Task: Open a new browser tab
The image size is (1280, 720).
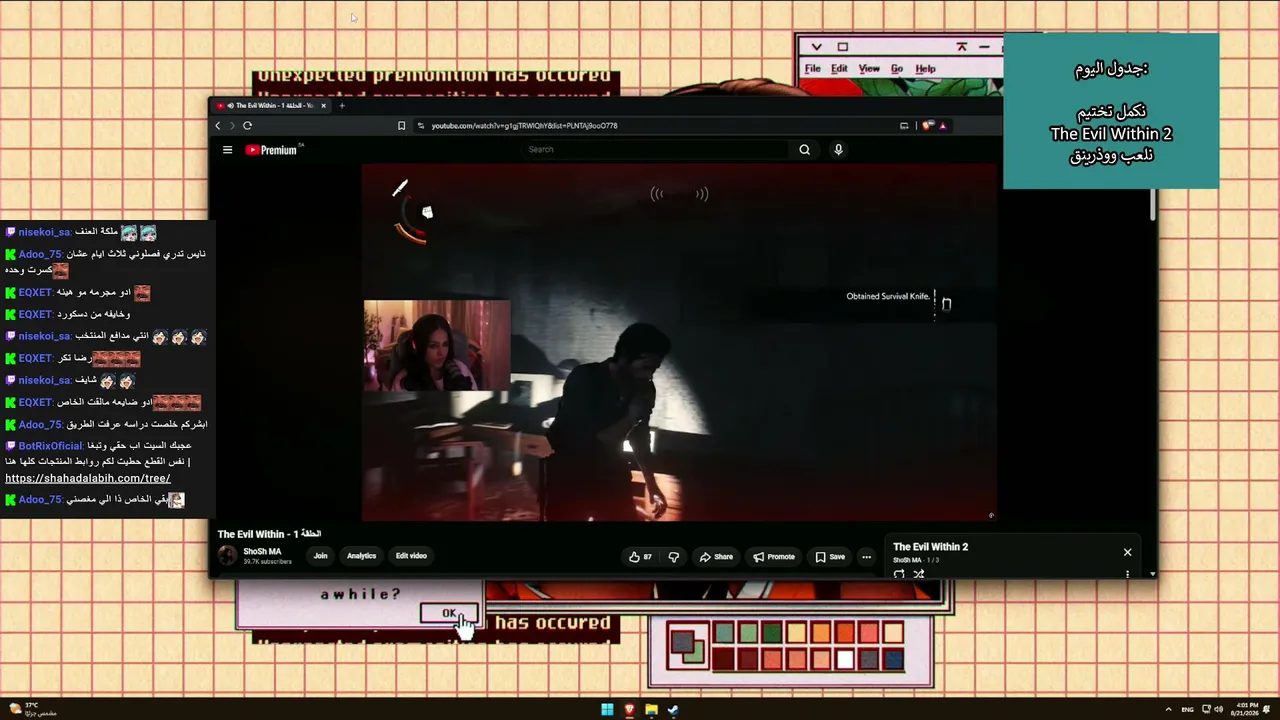Action: [x=342, y=105]
